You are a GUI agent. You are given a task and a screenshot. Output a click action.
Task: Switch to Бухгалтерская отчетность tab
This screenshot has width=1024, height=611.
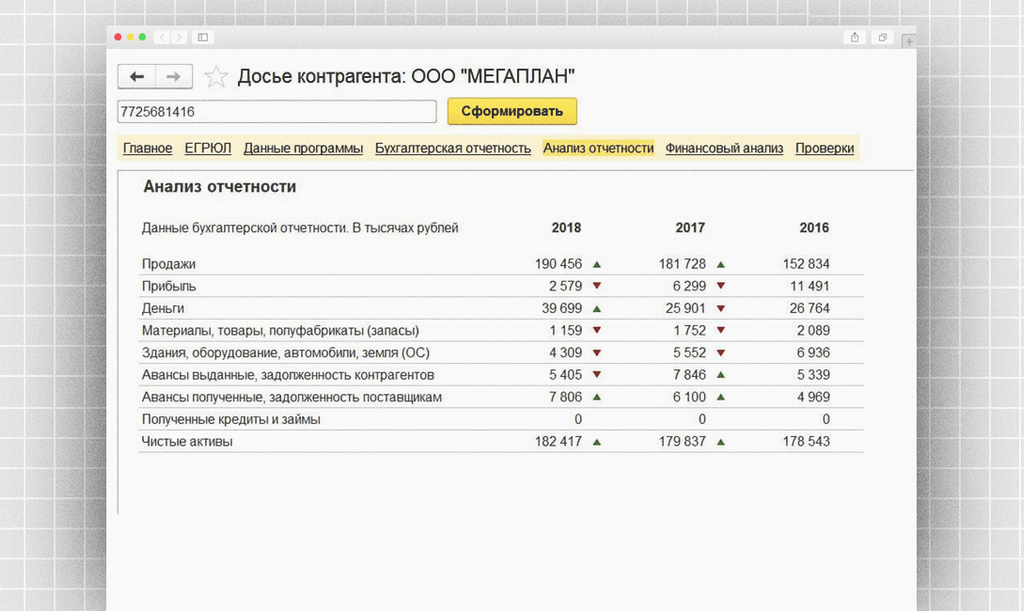click(x=453, y=148)
